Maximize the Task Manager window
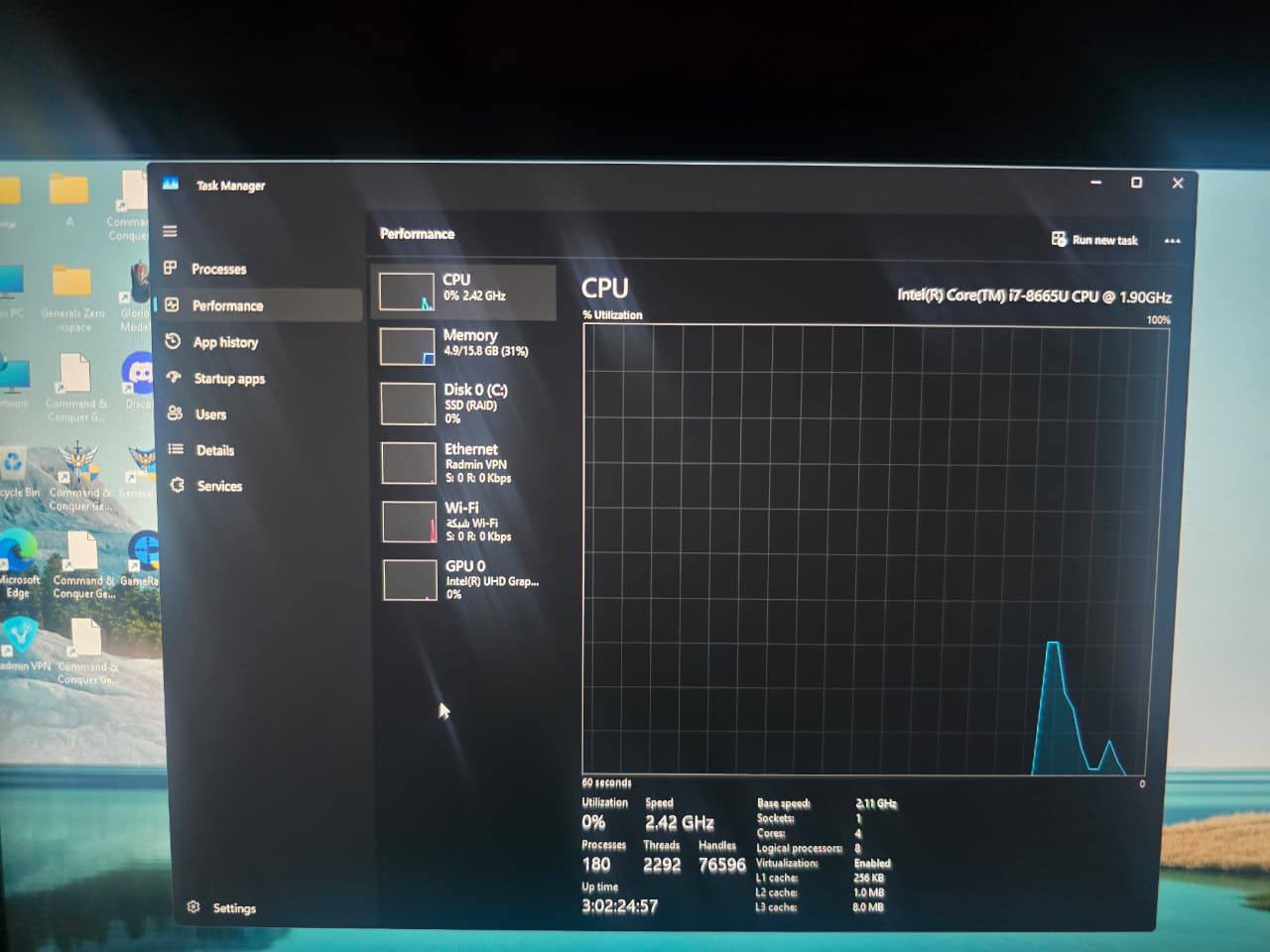This screenshot has height=952, width=1270. (1136, 182)
